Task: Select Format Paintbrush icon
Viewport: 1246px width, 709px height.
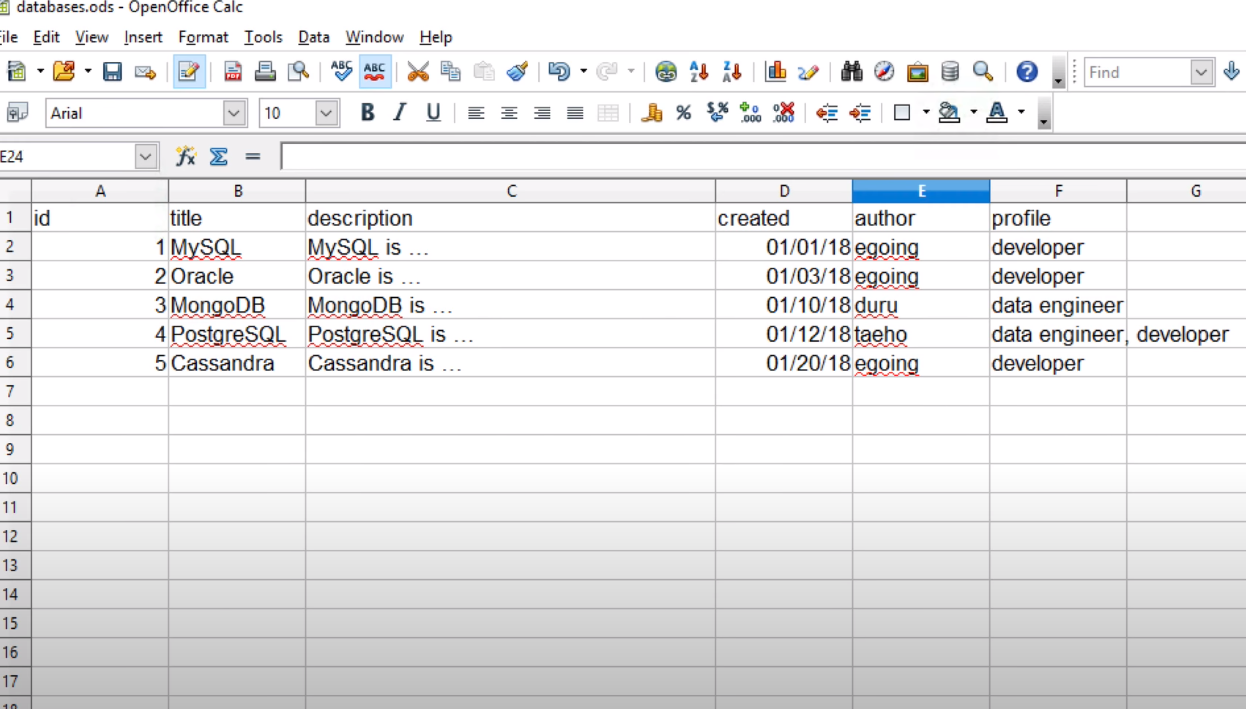Action: point(517,71)
